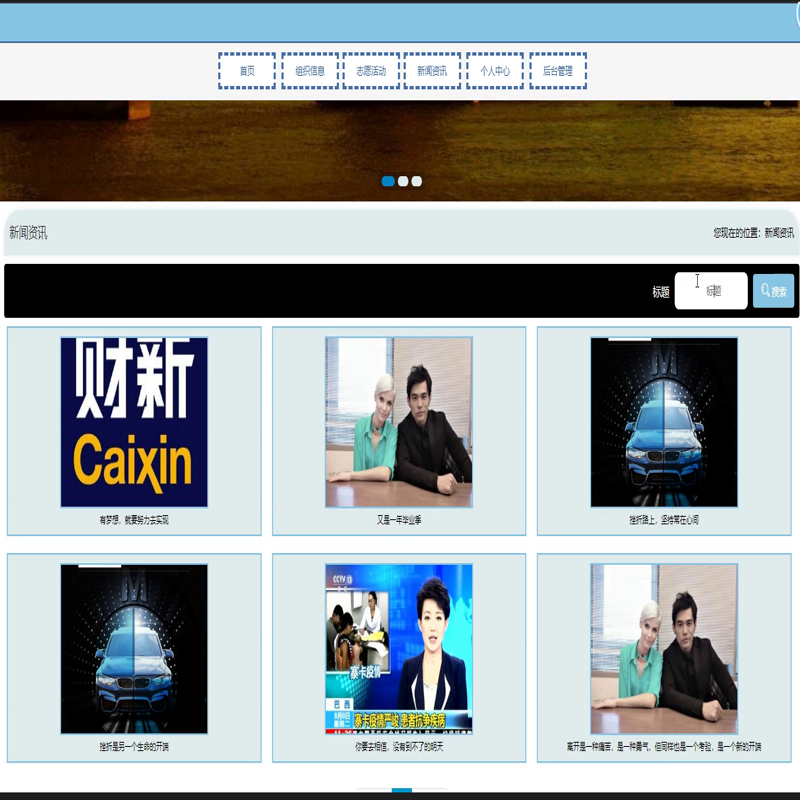
Task: Open the CCTV news anchor thumbnail
Action: click(x=399, y=648)
